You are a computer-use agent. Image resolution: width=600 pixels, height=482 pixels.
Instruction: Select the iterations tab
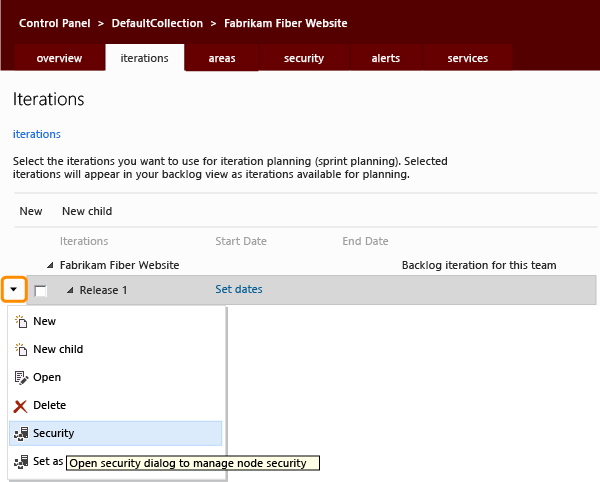[145, 58]
